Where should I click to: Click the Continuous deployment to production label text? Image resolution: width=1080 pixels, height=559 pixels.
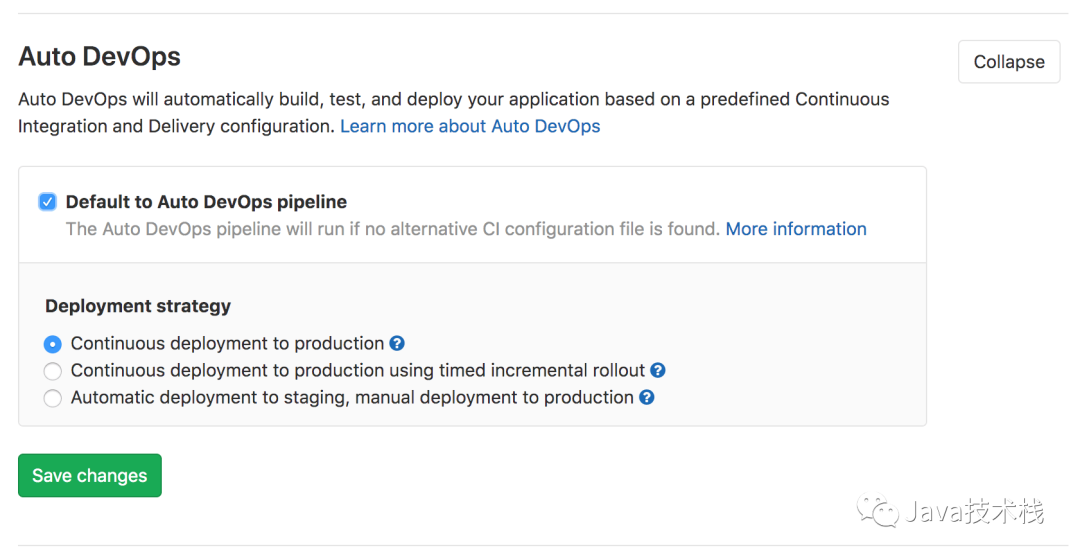pyautogui.click(x=227, y=343)
